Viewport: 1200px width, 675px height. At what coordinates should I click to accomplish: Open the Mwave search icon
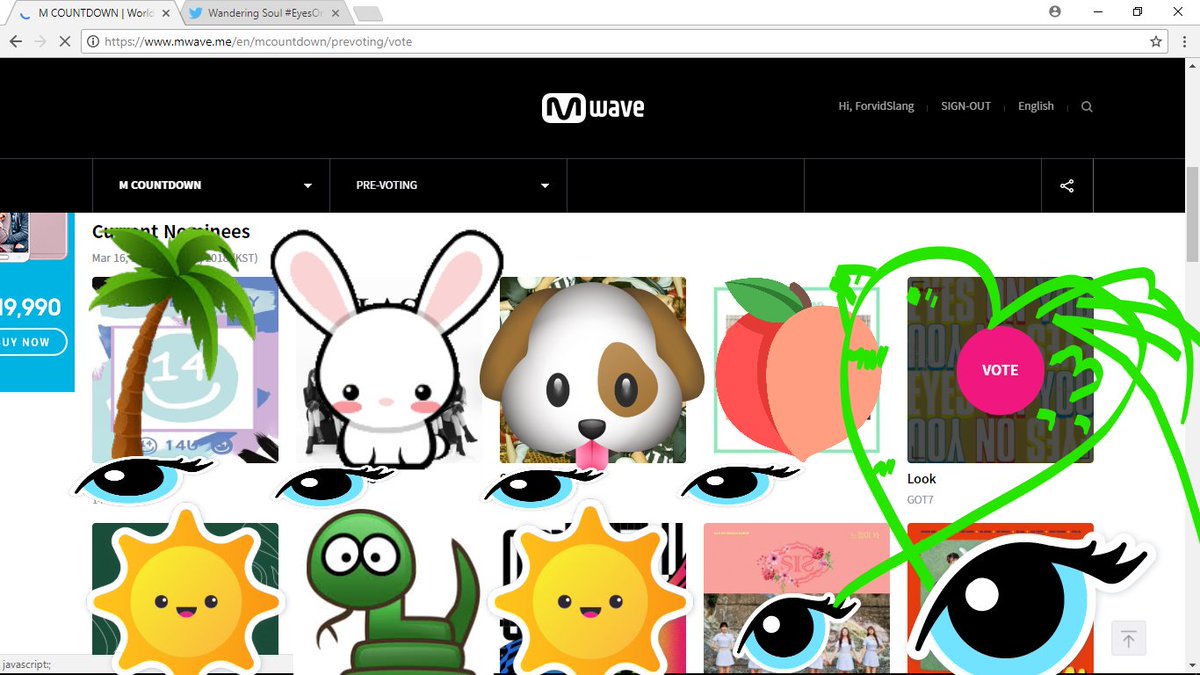pyautogui.click(x=1087, y=107)
